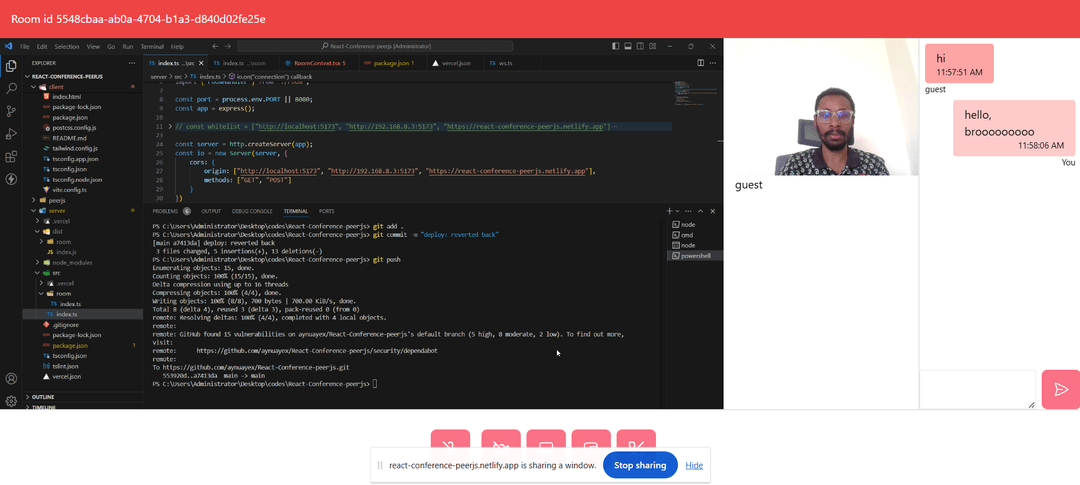Open the Manage gear icon in VS Code
Viewport: 1080px width, 485px height.
(x=11, y=401)
